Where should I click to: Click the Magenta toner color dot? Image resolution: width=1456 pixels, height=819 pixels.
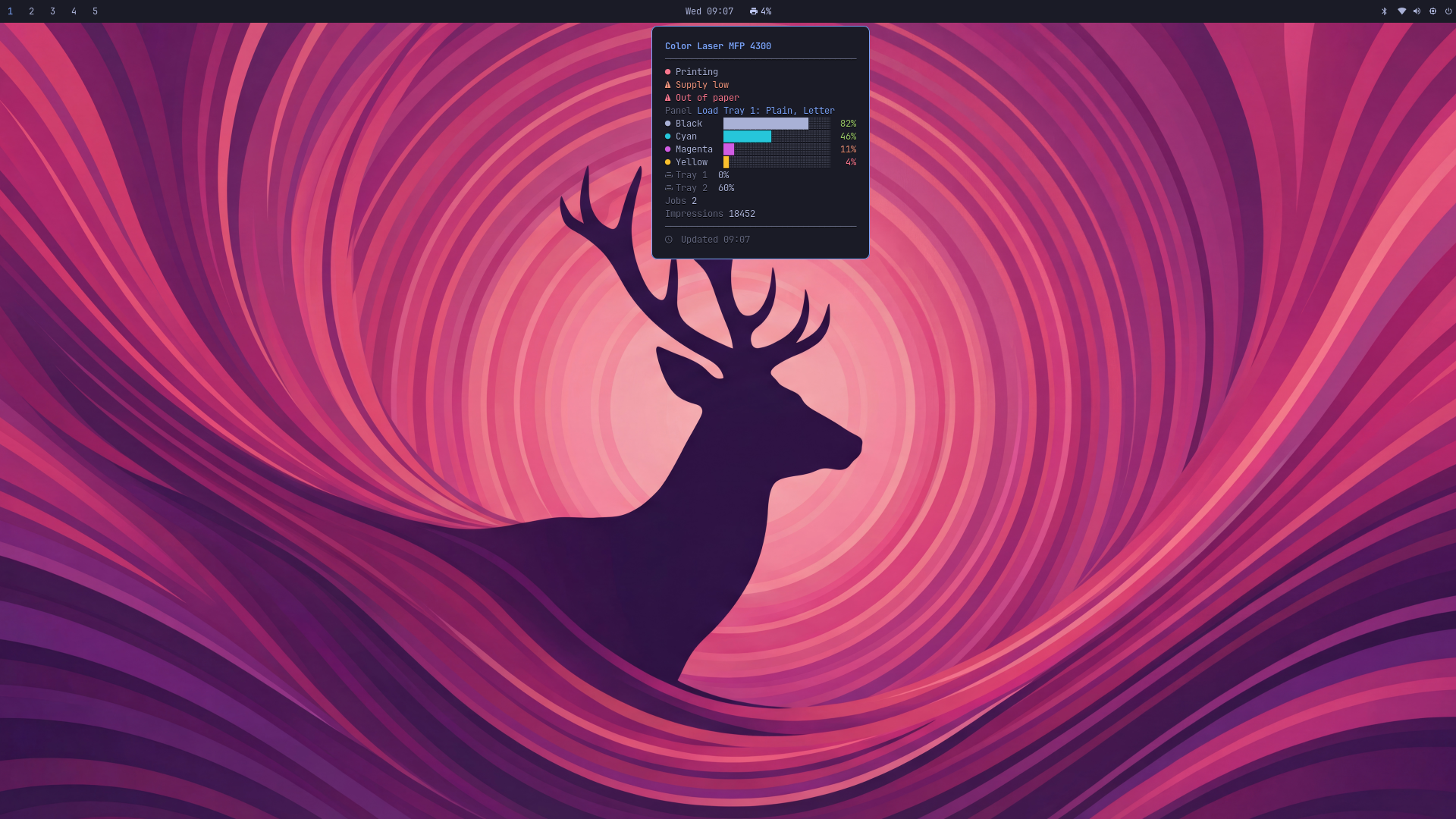[668, 149]
